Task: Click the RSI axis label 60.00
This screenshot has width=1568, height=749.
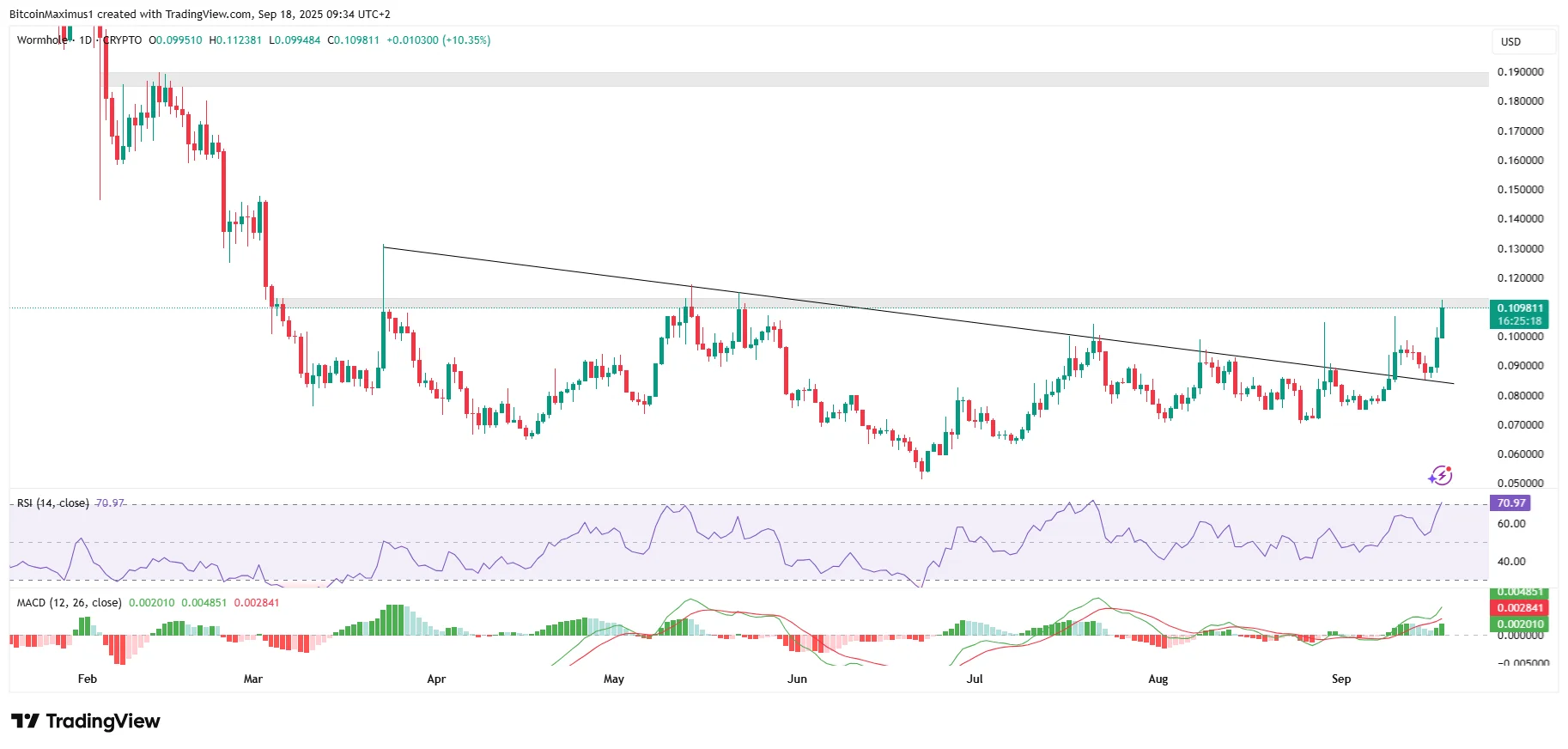Action: pos(1511,524)
